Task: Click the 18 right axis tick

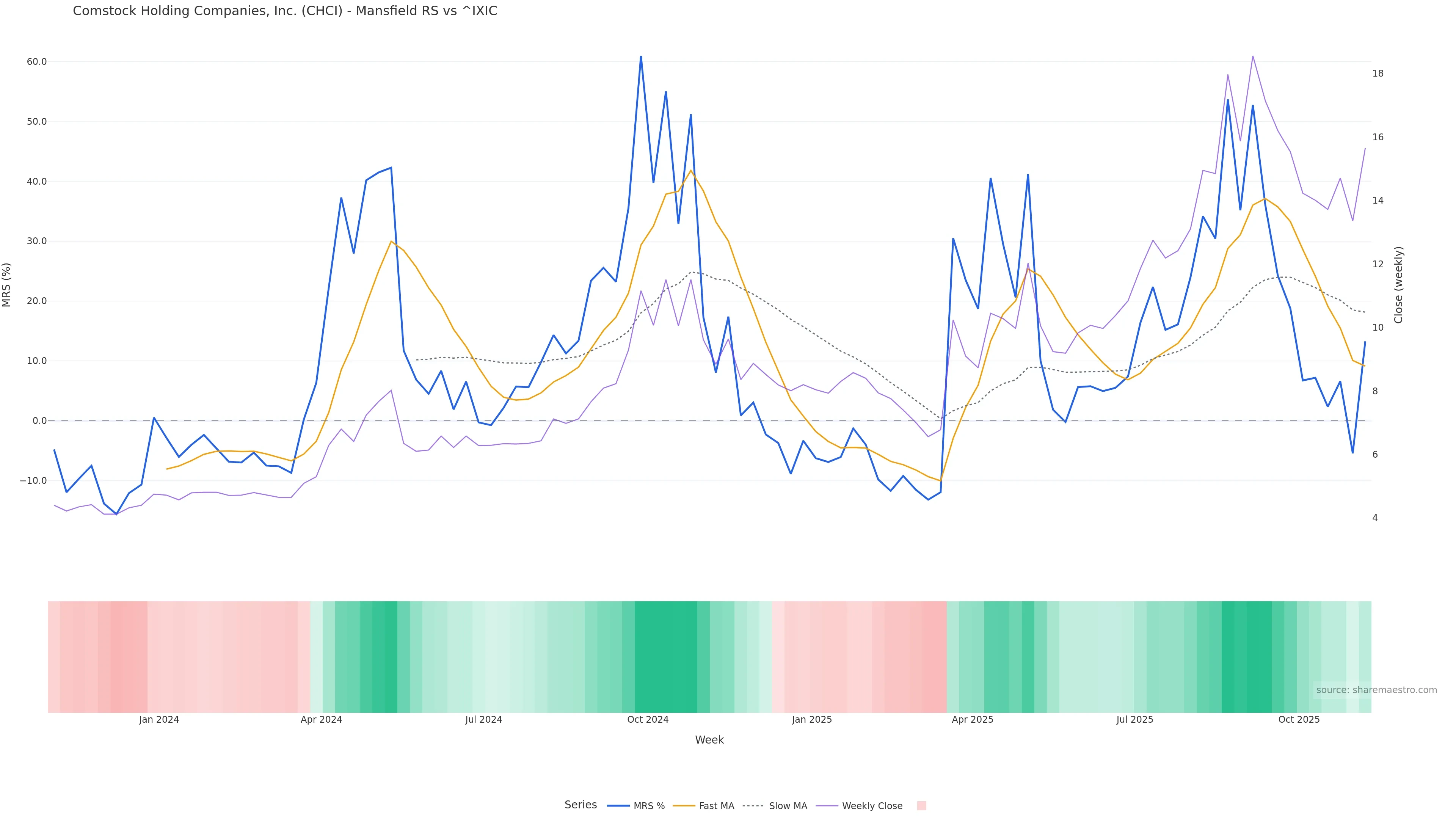Action: click(1378, 74)
